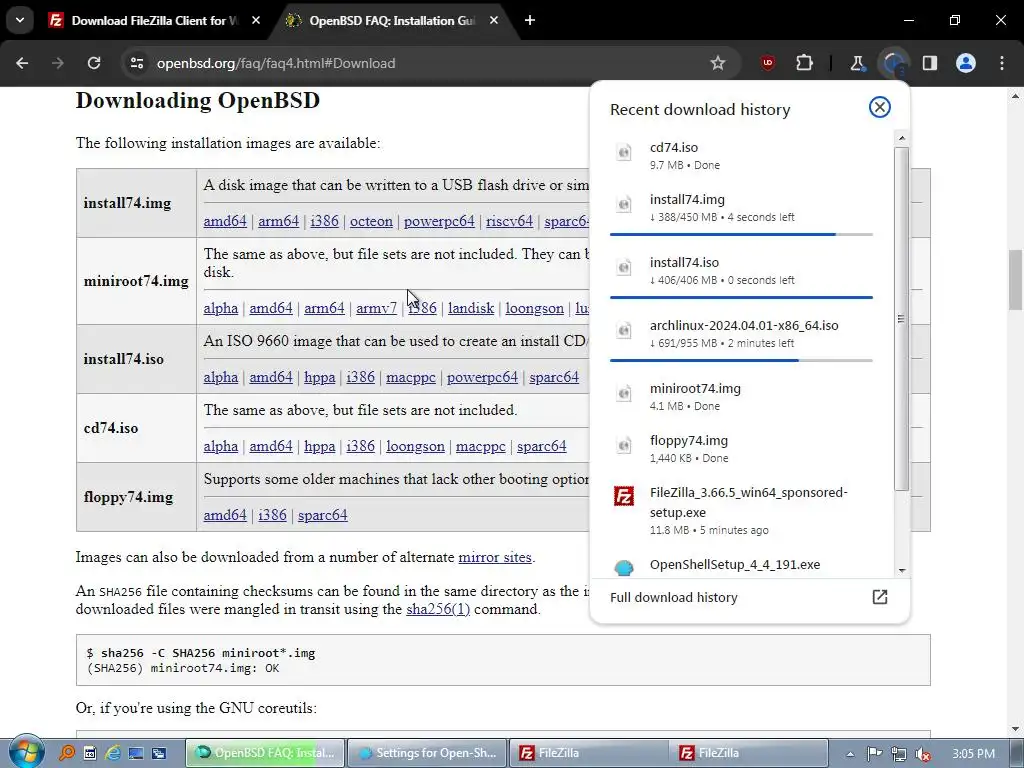This screenshot has width=1024, height=768.
Task: Open the amd64 link for install74.img
Action: point(225,221)
